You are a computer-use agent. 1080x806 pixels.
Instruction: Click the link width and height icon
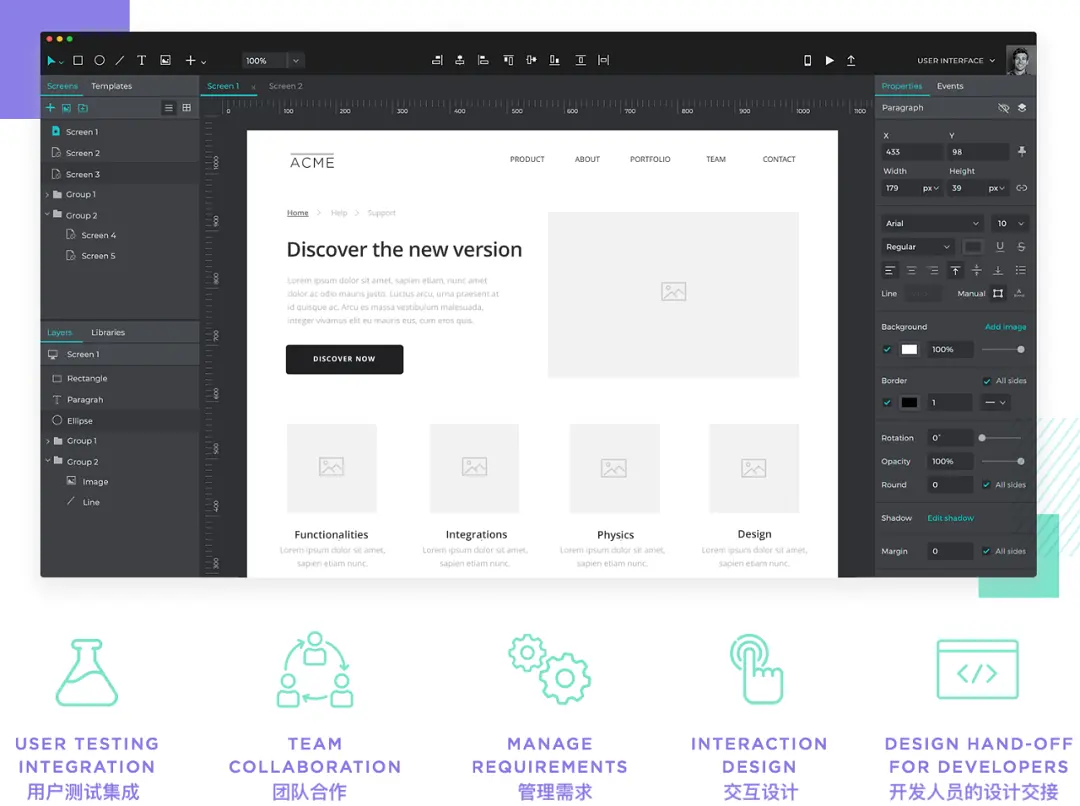tap(1021, 188)
